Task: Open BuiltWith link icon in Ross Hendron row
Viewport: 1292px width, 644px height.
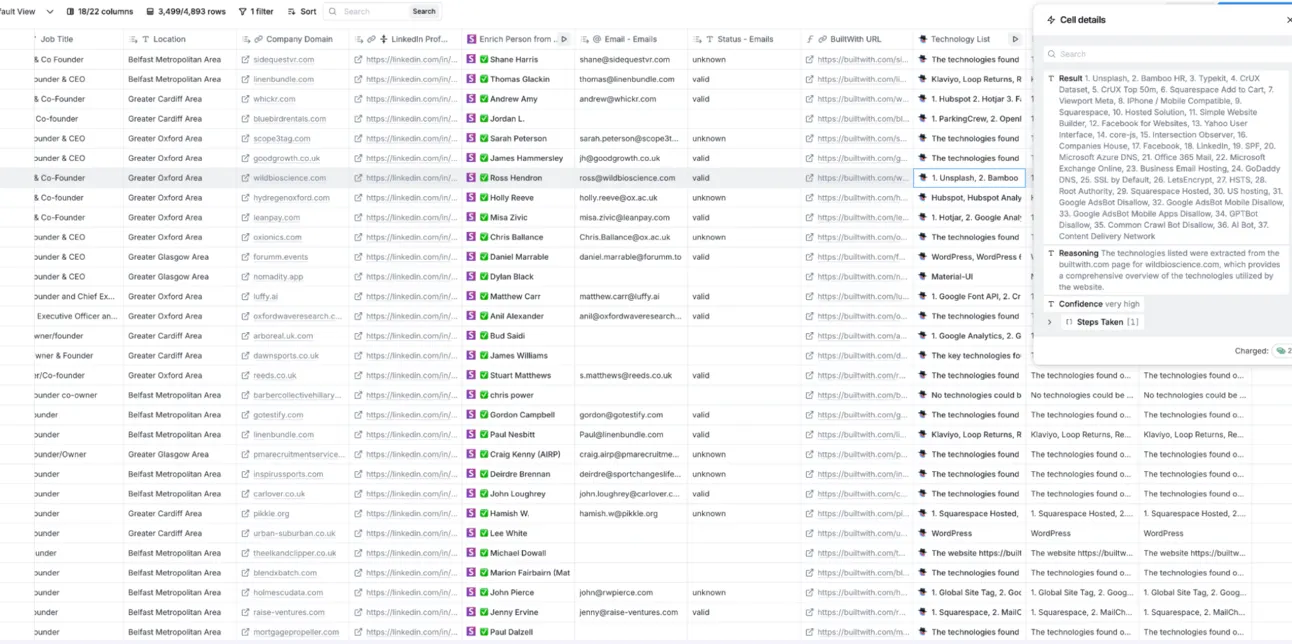Action: (809, 178)
